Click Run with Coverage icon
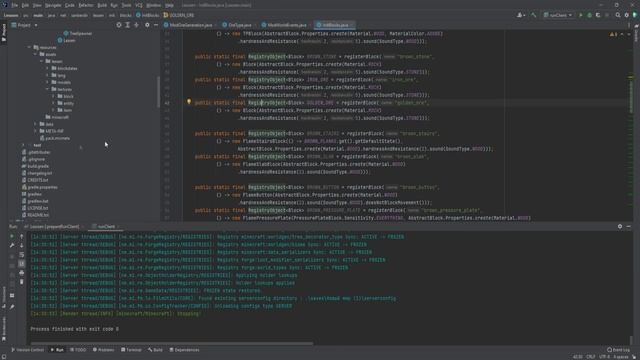 598,15
